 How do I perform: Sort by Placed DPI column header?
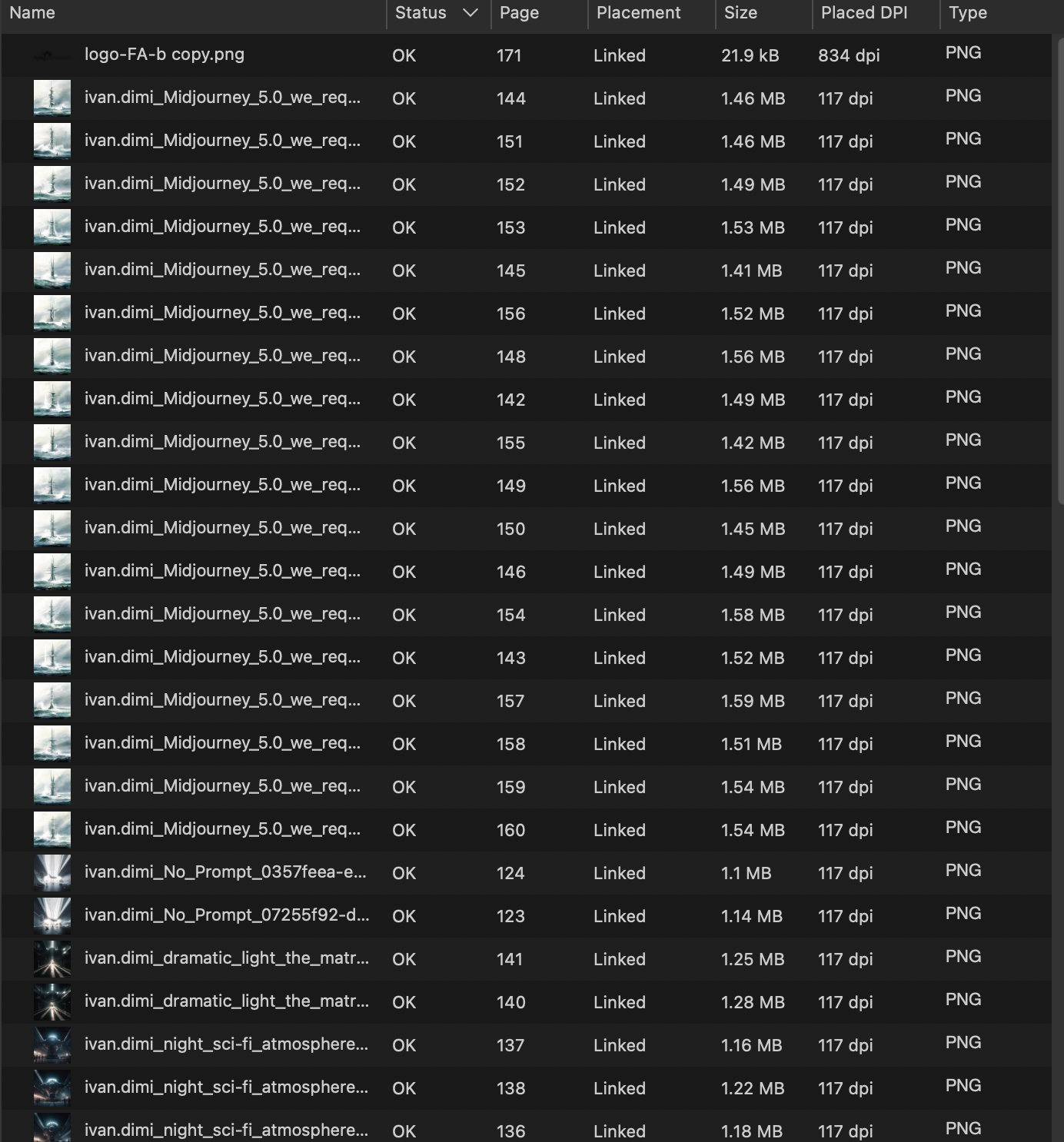coord(864,13)
